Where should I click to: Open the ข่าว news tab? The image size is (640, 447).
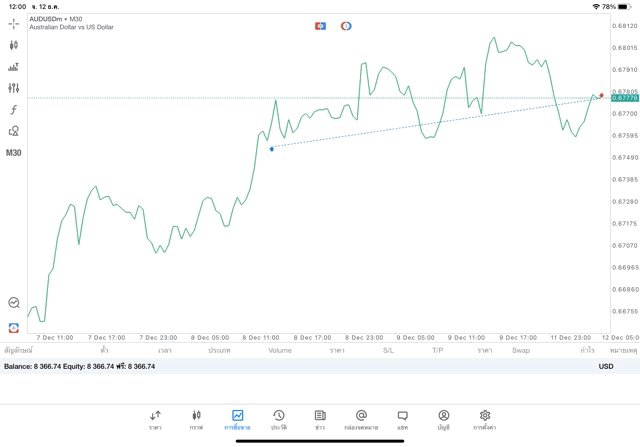pyautogui.click(x=320, y=420)
